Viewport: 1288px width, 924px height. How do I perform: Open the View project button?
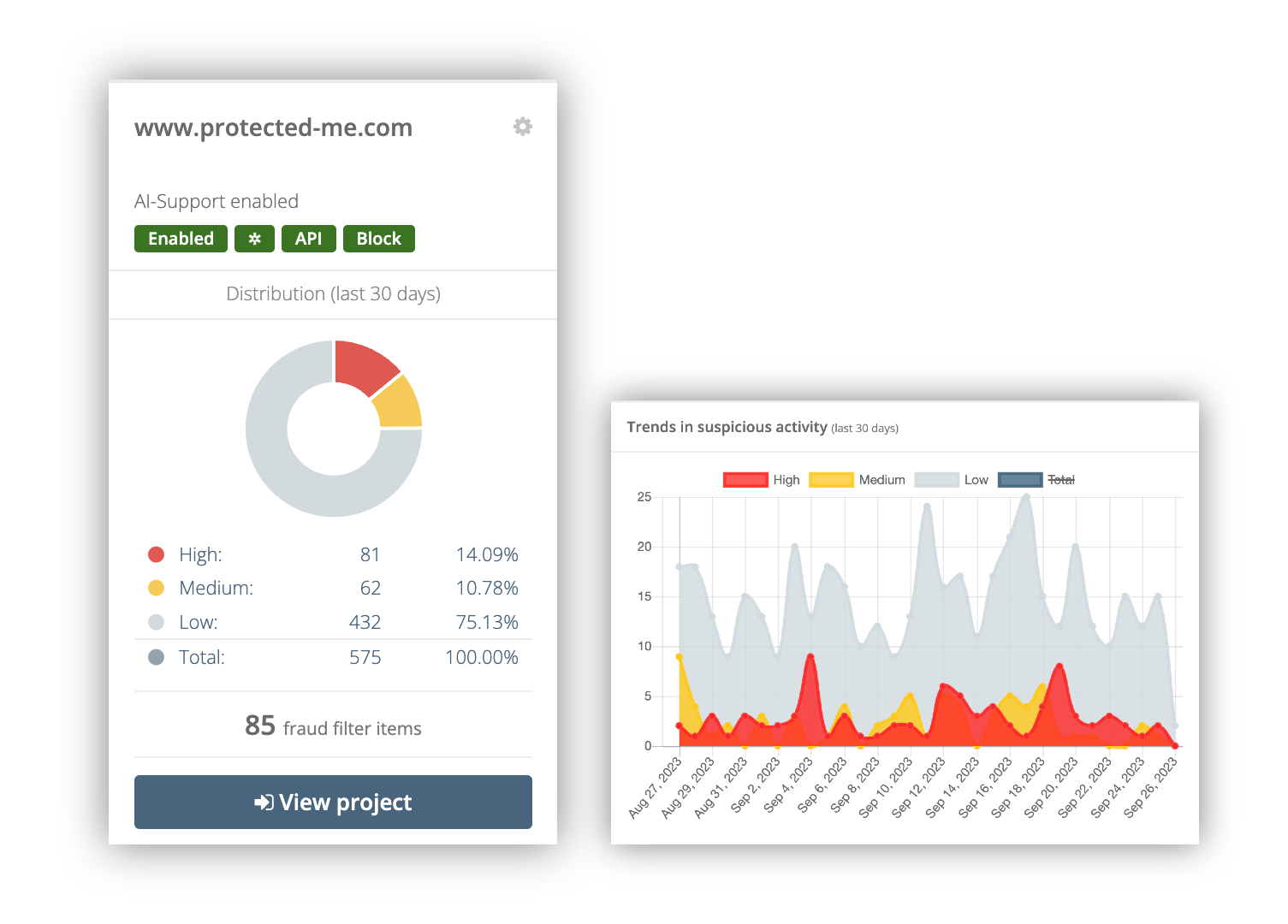(333, 802)
